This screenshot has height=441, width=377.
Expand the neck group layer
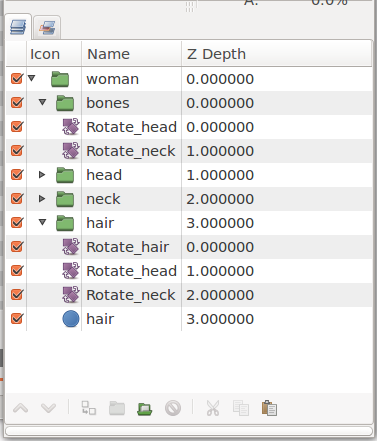click(x=42, y=198)
